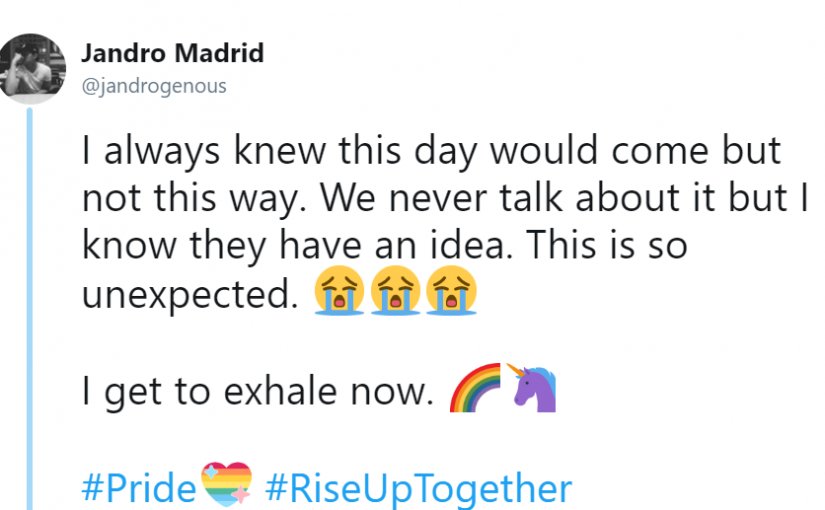This screenshot has width=825, height=510.
Task: Click the first crying face emoji
Action: pyautogui.click(x=339, y=291)
